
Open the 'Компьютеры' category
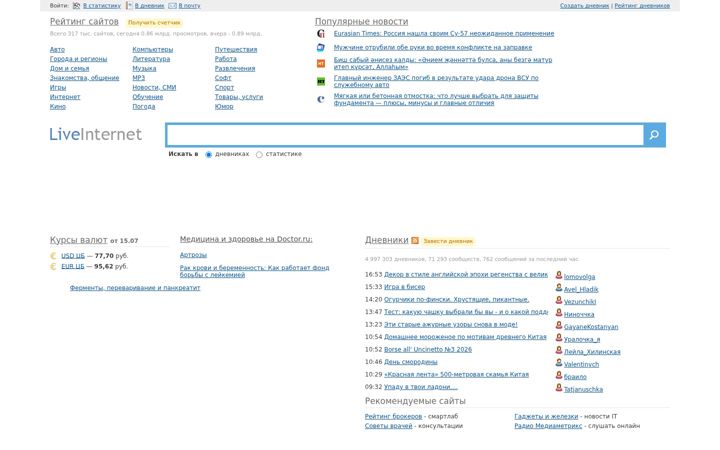tap(152, 50)
